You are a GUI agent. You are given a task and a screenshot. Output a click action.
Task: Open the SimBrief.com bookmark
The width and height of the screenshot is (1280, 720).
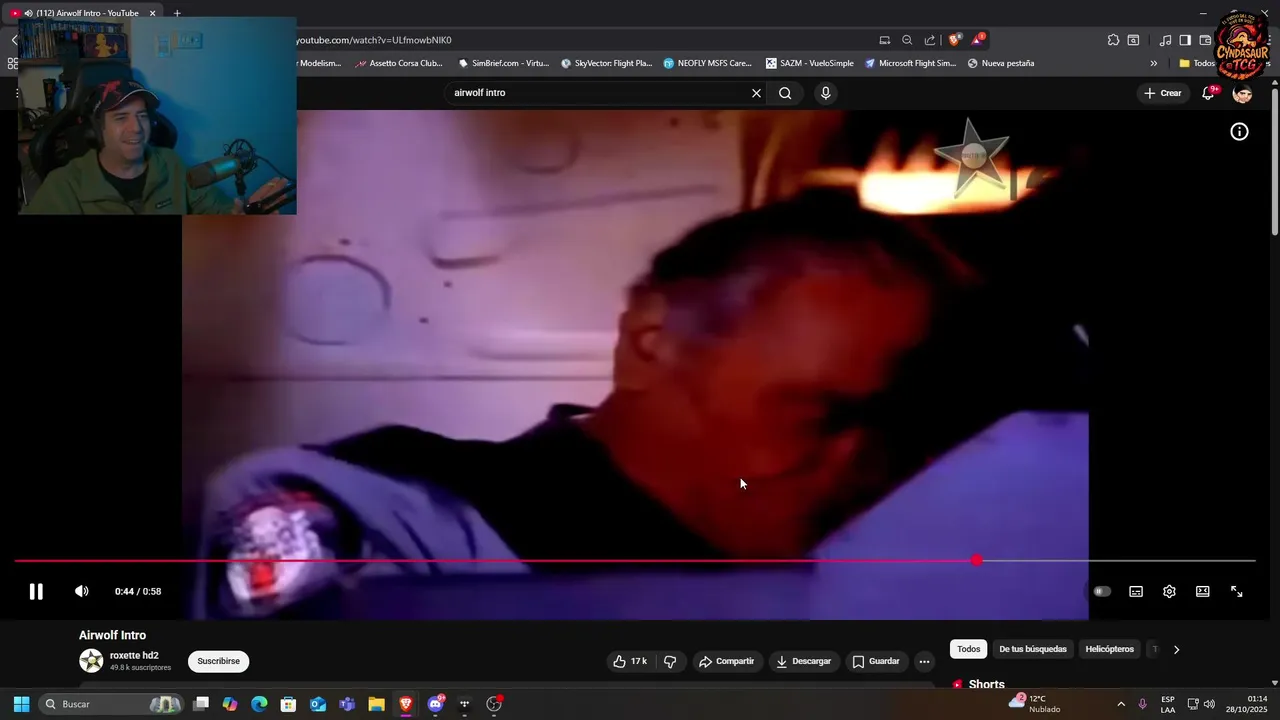504,63
